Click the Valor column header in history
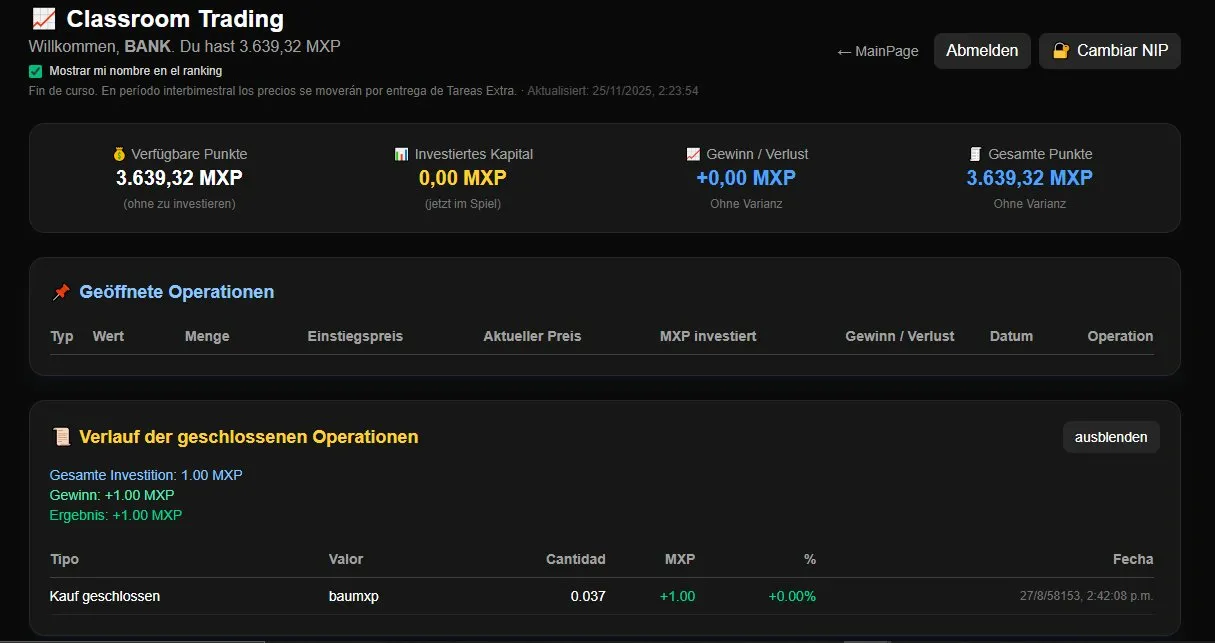Image resolution: width=1215 pixels, height=643 pixels. click(346, 559)
